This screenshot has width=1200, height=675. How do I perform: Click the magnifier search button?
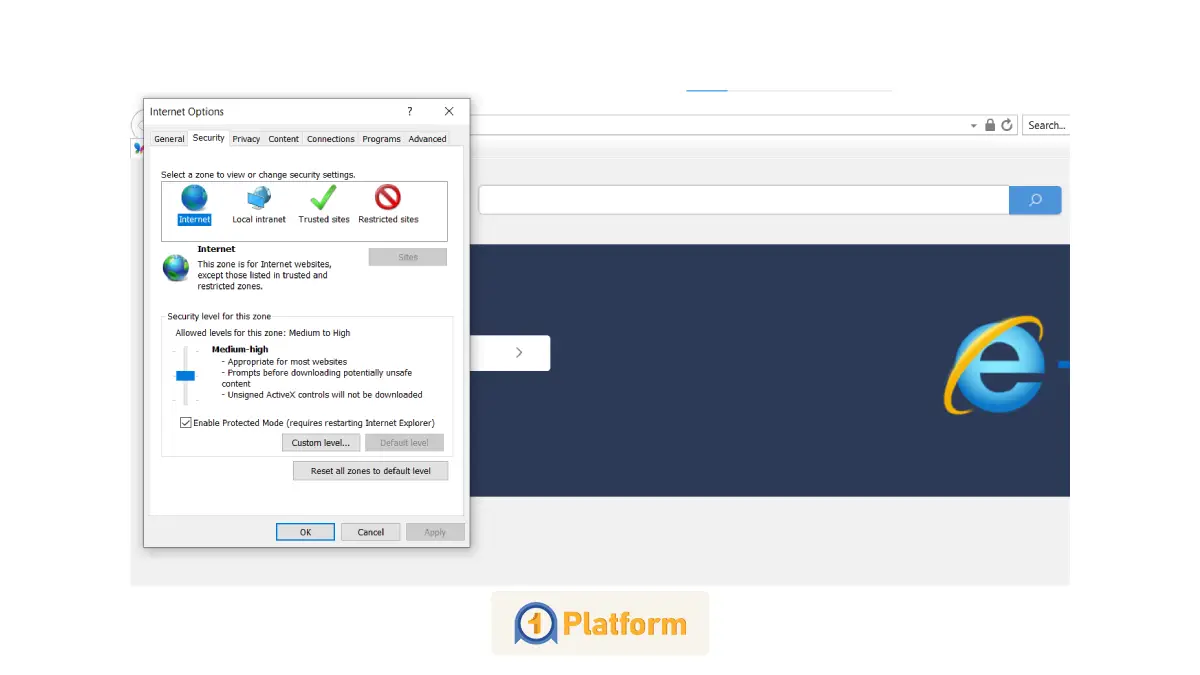1035,200
